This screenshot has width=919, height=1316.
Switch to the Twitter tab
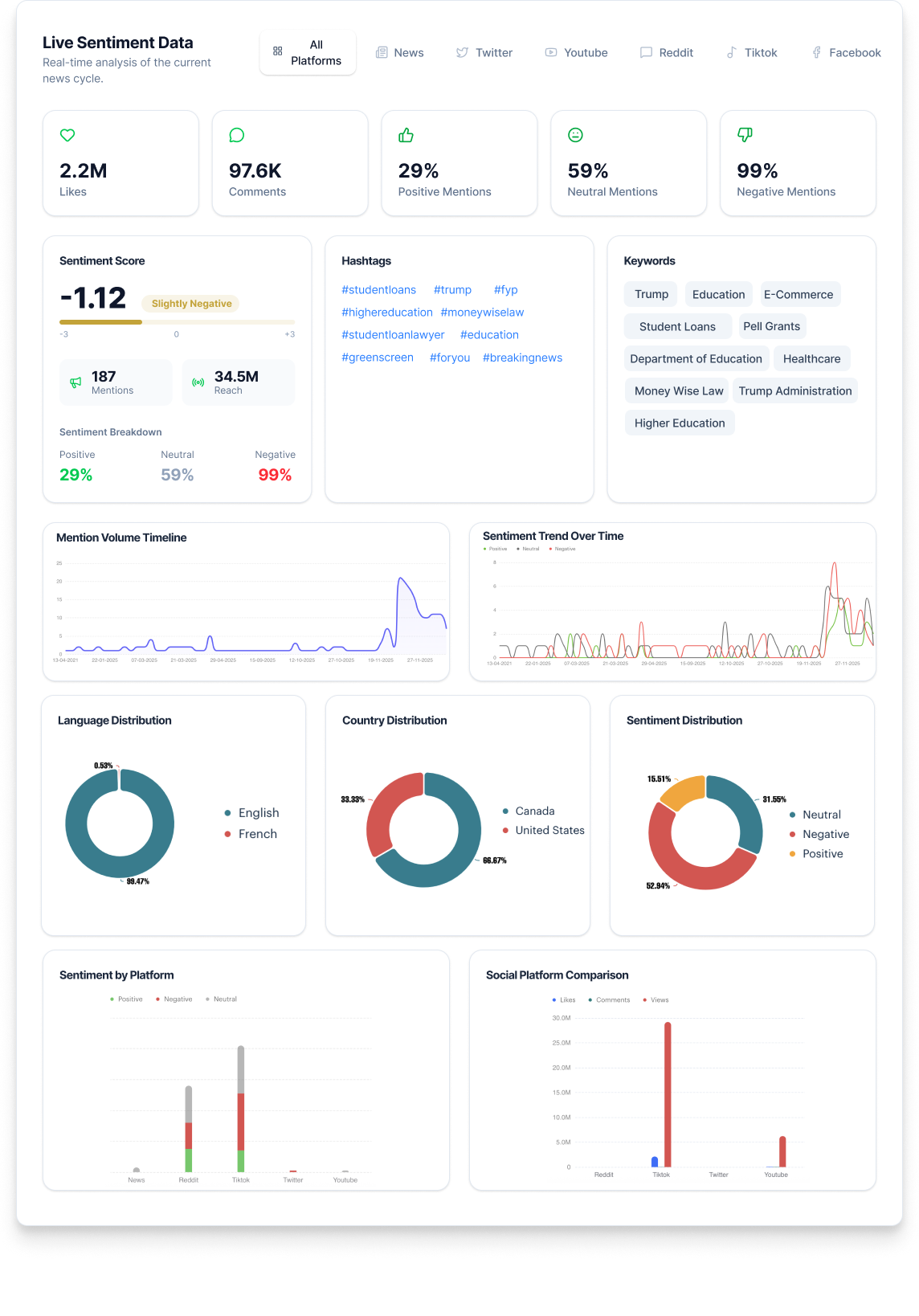(x=484, y=52)
